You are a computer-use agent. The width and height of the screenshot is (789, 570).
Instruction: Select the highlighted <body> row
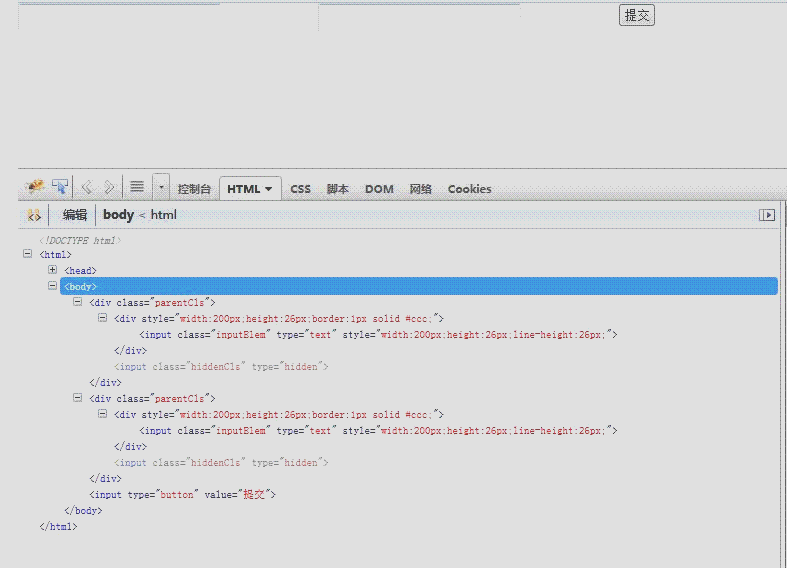coord(419,286)
